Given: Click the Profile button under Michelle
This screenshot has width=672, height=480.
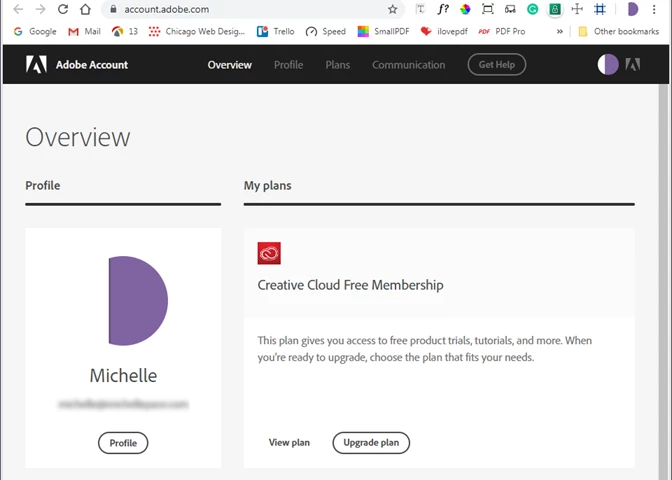Looking at the screenshot, I should click(x=123, y=443).
